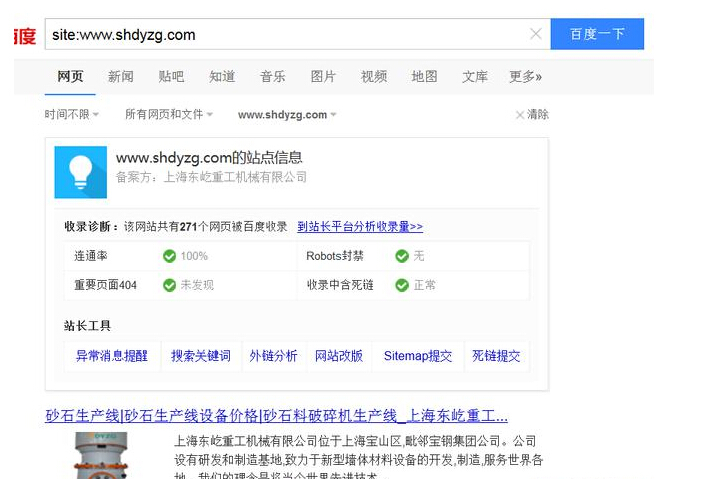Screen dimensions: 722x479
Task: Expand the 更多» menu
Action: tap(525, 76)
